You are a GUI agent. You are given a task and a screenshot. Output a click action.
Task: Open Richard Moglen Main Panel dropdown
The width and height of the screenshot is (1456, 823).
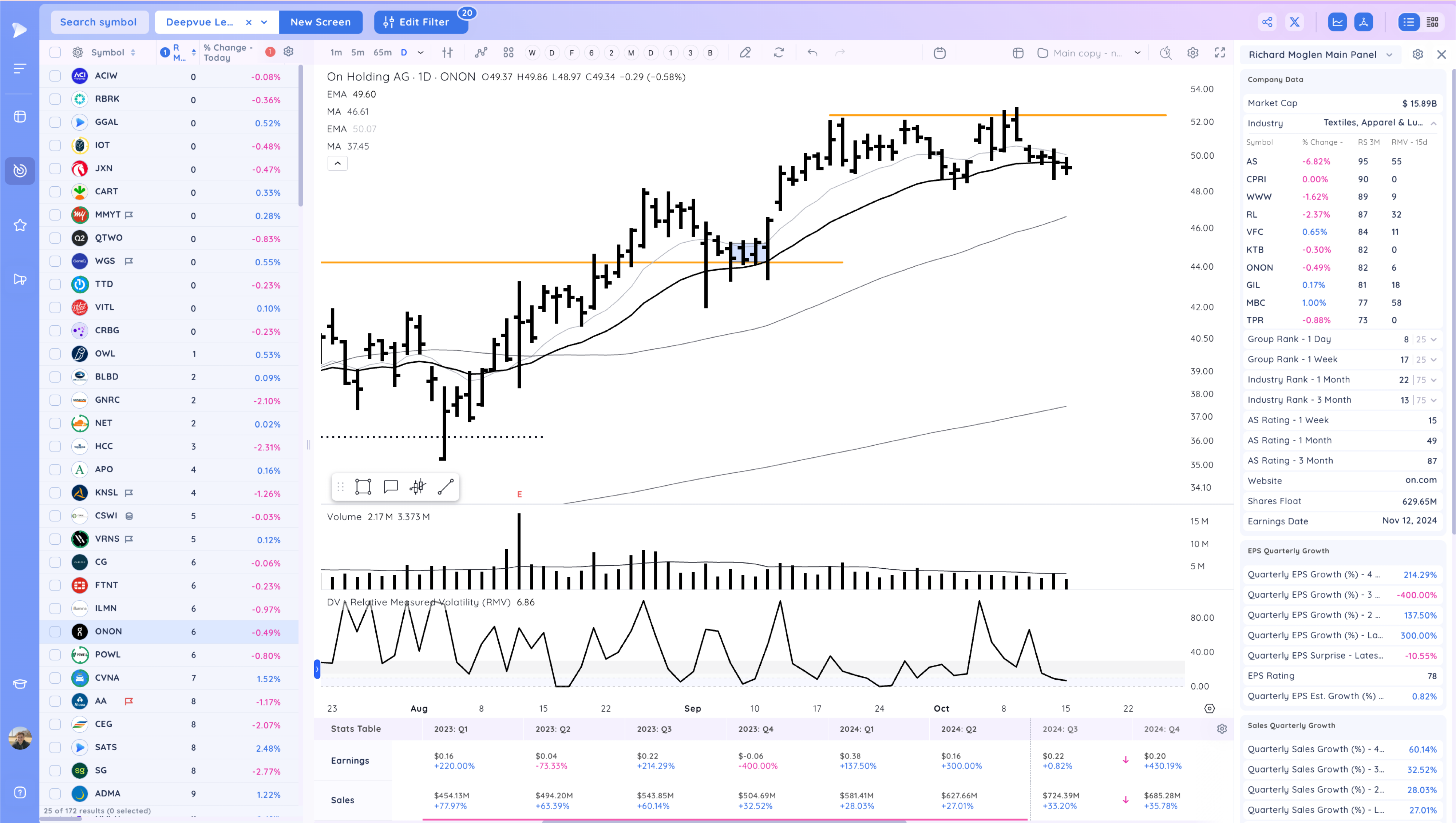(1389, 55)
